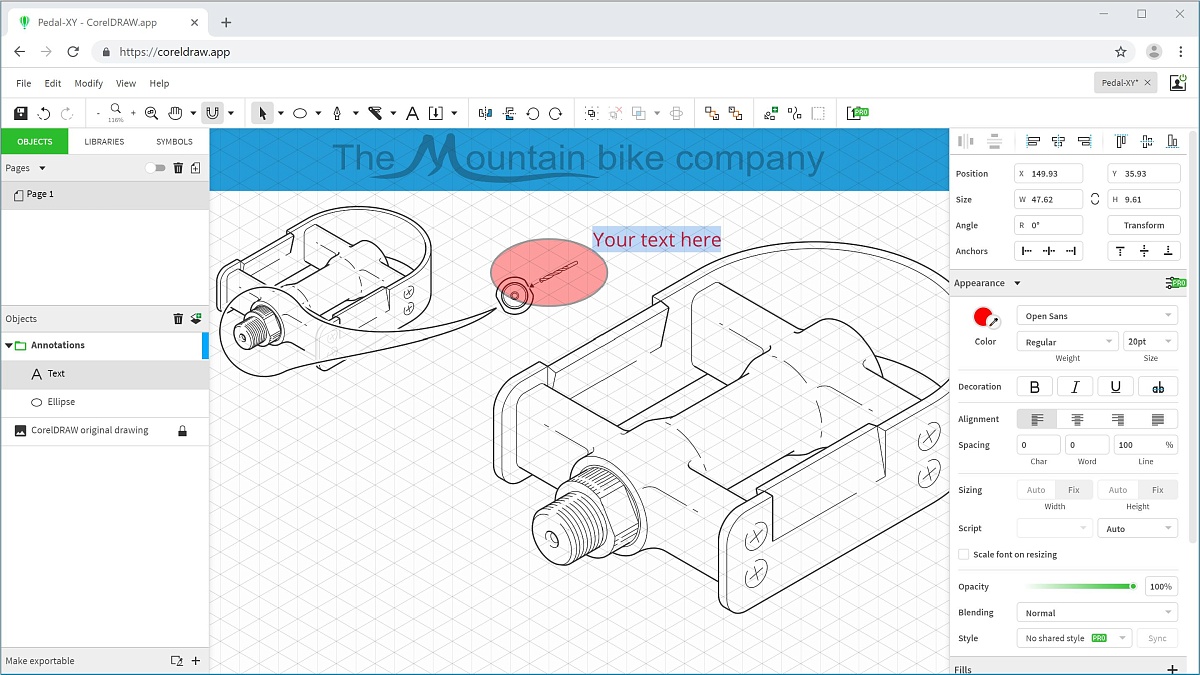Align selection to right edges
The width and height of the screenshot is (1200, 675).
pyautogui.click(x=1084, y=142)
